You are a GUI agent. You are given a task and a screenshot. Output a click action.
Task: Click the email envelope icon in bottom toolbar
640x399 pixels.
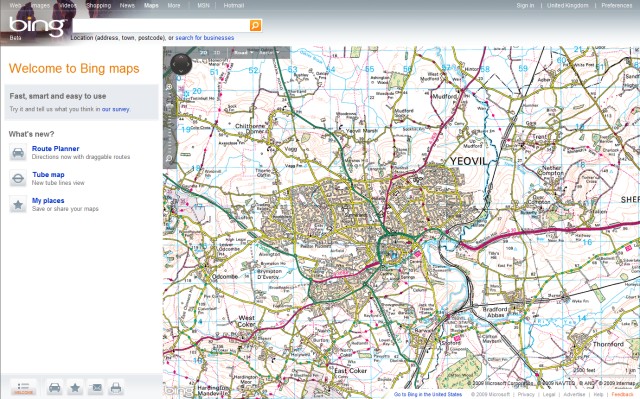[x=96, y=387]
